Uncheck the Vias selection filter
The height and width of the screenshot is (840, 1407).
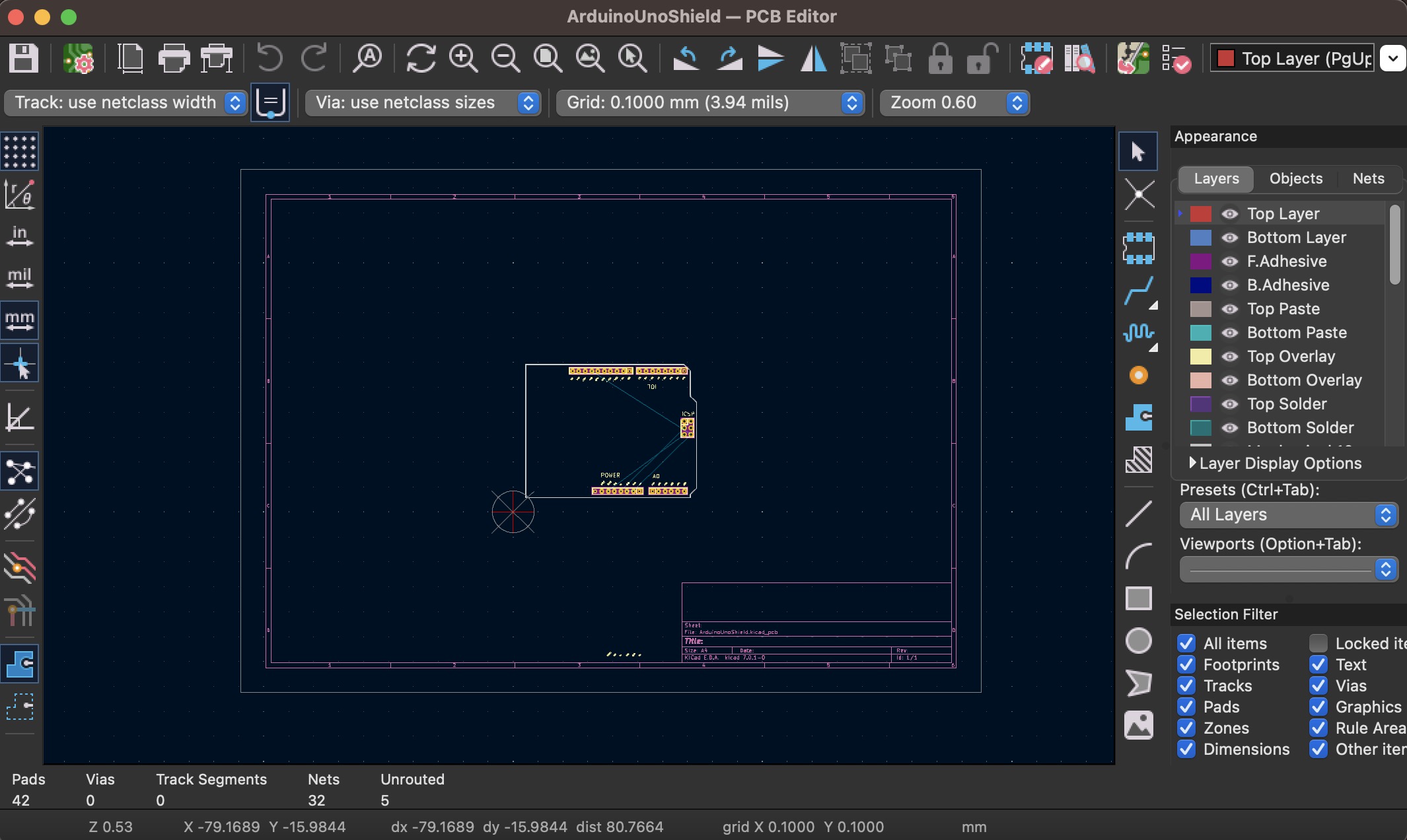tap(1318, 685)
